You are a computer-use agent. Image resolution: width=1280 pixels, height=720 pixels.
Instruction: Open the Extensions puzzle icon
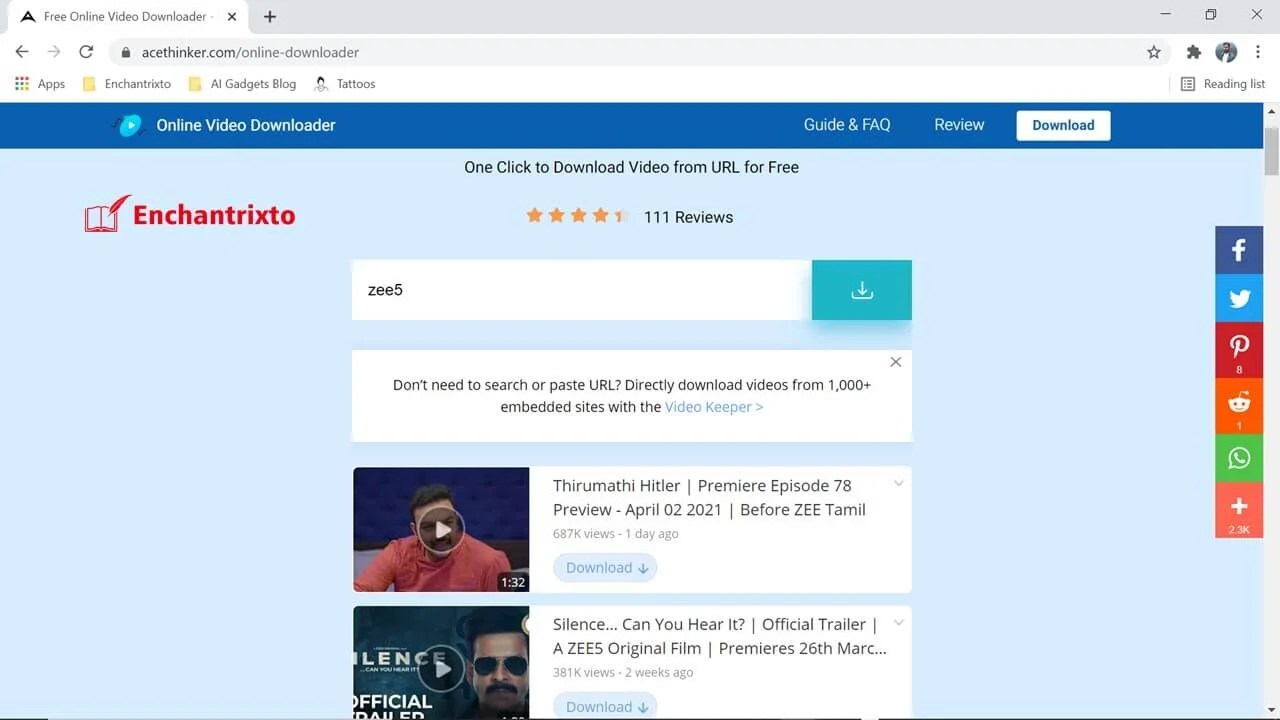coord(1193,52)
